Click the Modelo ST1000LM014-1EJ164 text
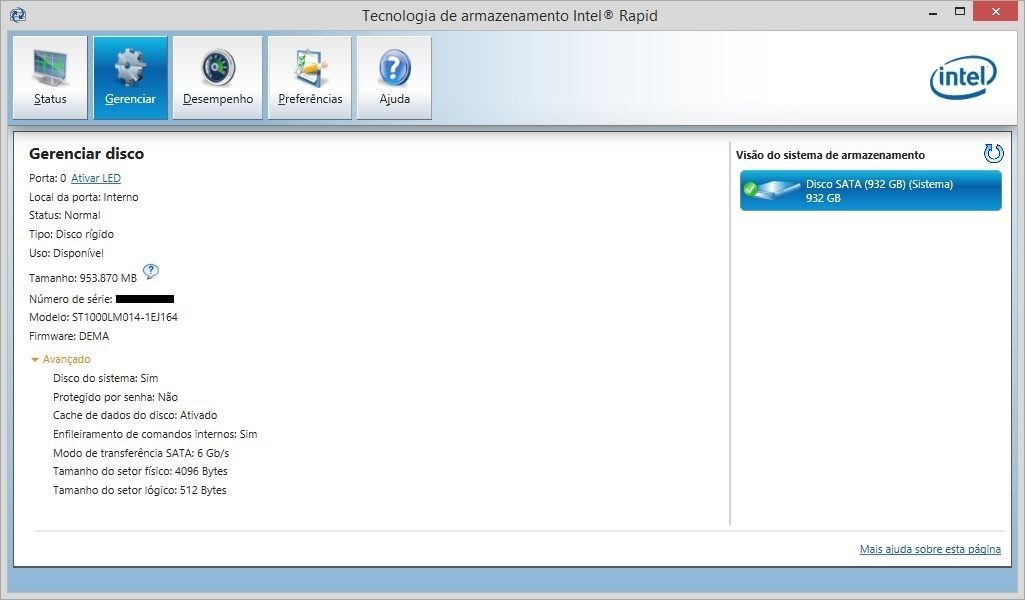 pos(103,318)
